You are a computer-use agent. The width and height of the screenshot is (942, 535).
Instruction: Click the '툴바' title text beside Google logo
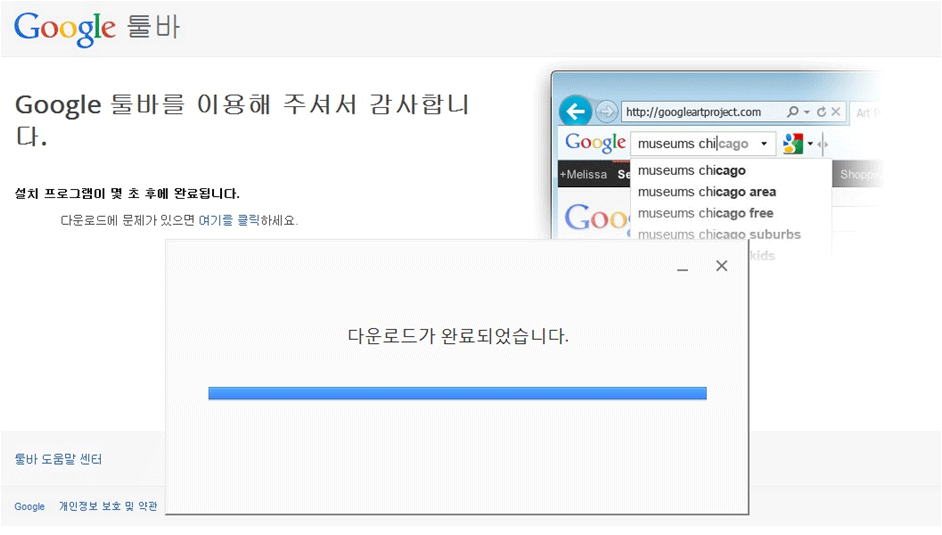(153, 26)
